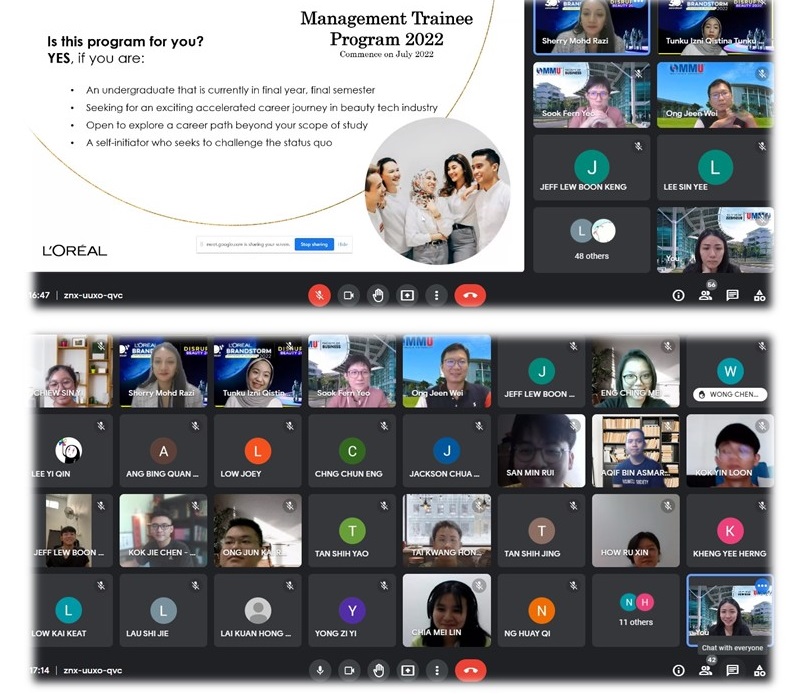Select the ENG CHING ME video tile

636,371
